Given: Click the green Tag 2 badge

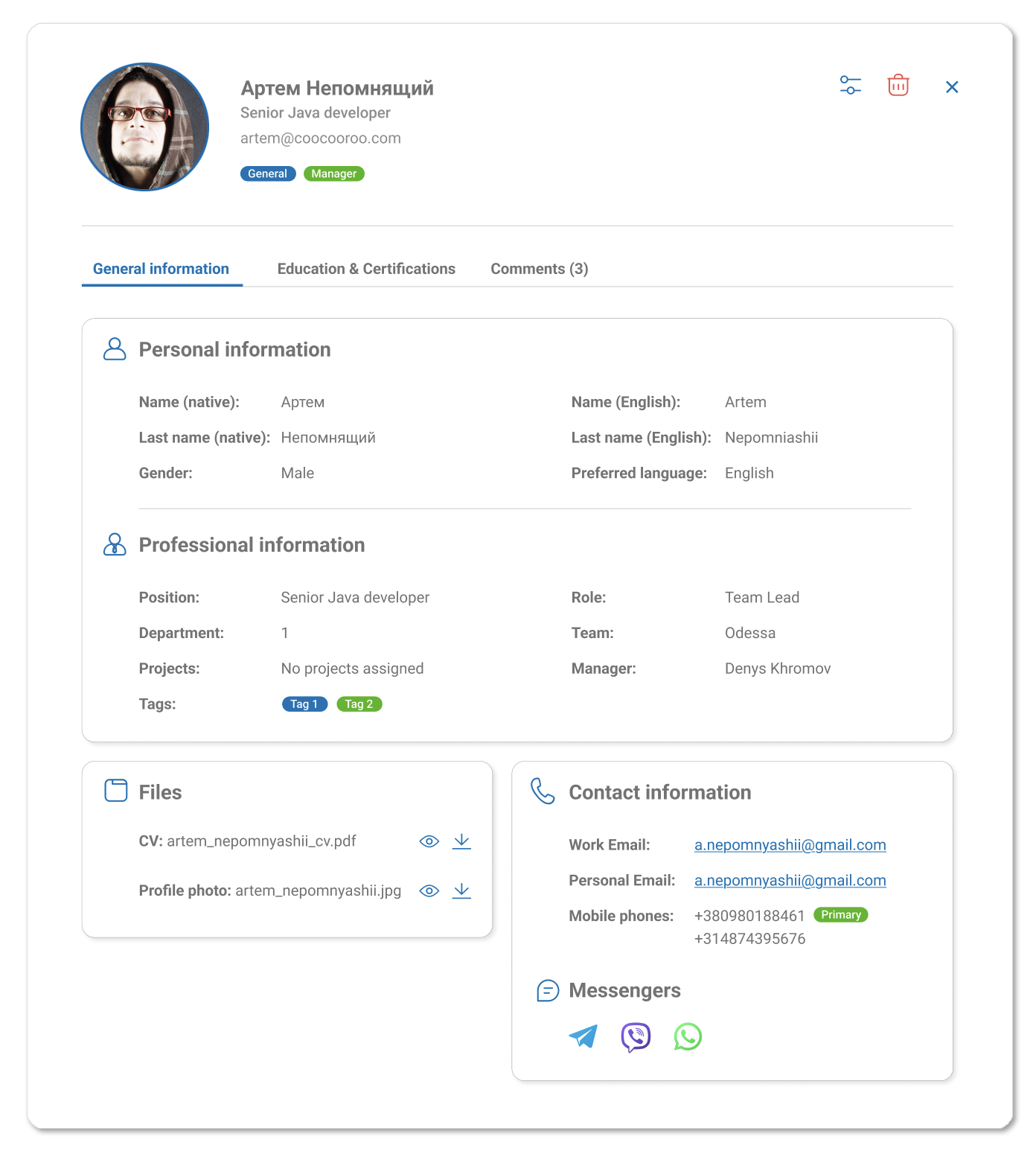Looking at the screenshot, I should point(359,704).
